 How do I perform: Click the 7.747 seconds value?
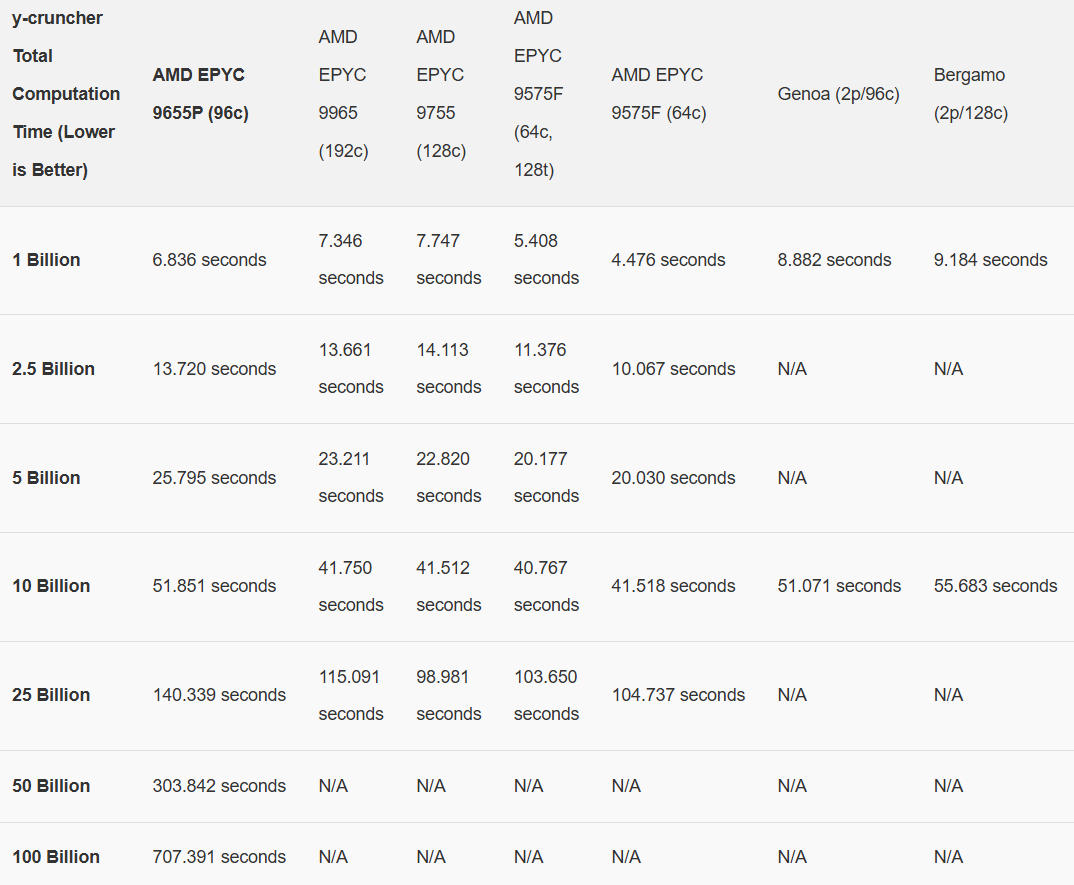(x=449, y=260)
